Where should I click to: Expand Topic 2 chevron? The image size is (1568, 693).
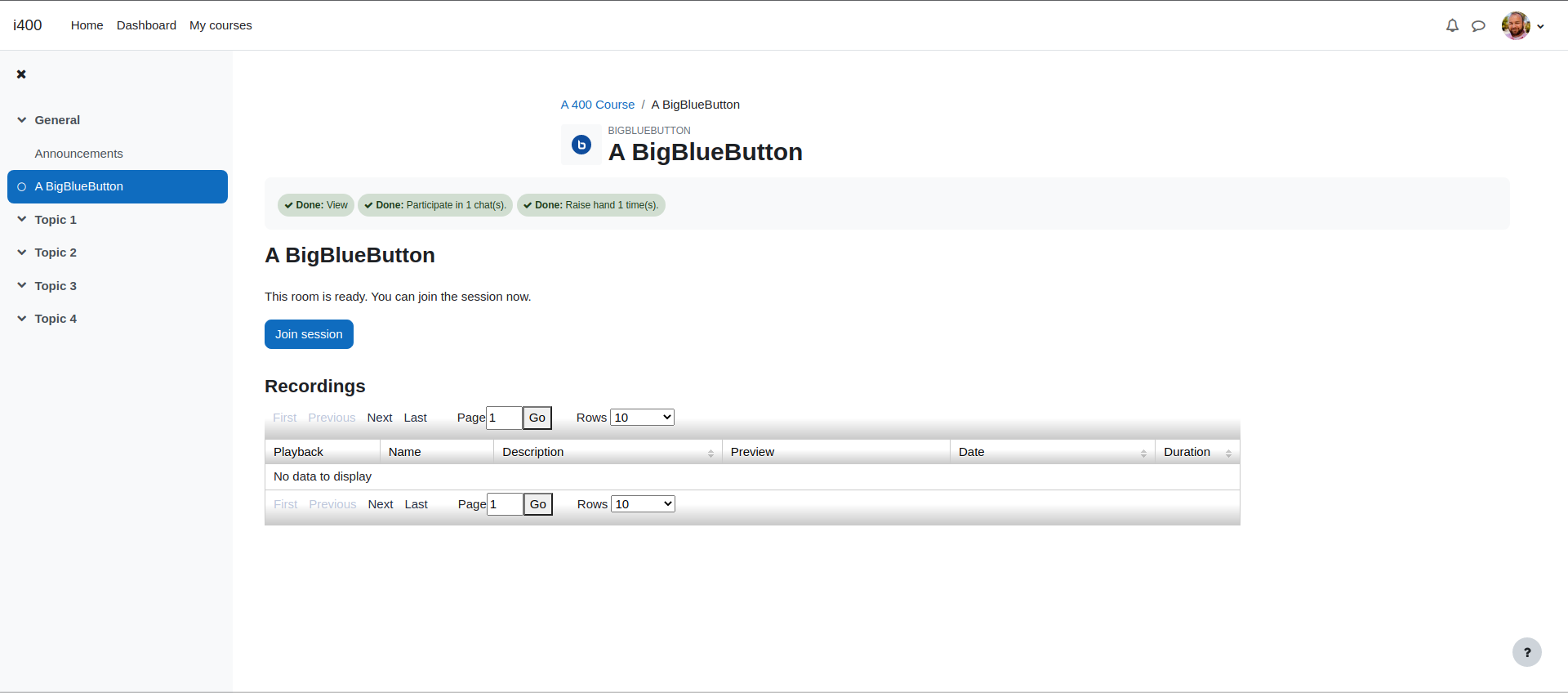[22, 253]
